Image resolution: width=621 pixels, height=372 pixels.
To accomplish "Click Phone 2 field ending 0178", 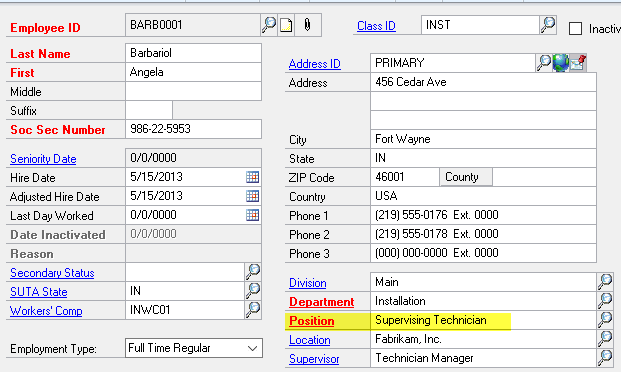I will click(484, 234).
